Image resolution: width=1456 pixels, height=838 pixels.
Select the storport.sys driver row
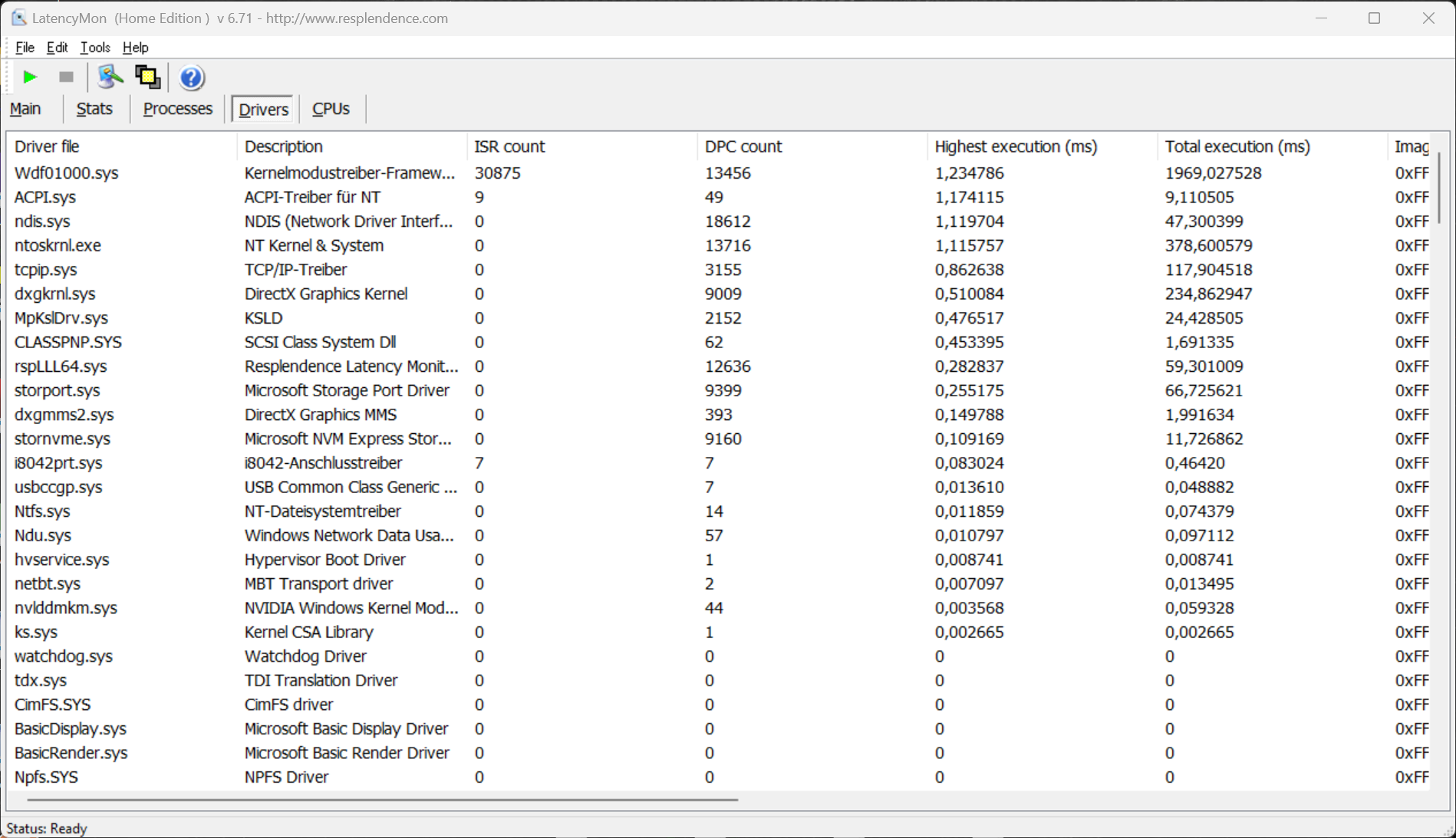click(x=718, y=390)
